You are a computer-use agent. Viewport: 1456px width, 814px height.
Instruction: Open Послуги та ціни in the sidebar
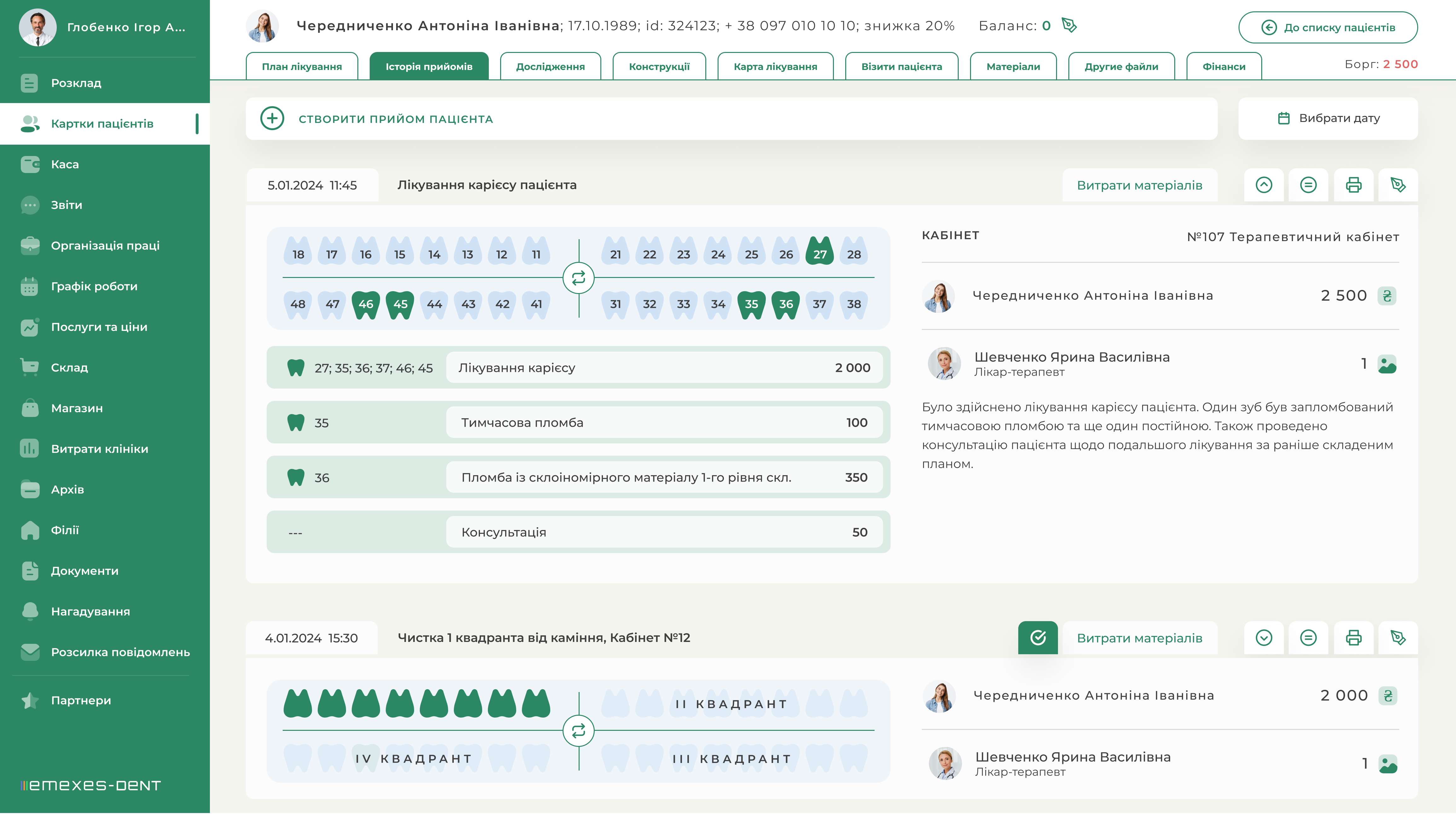(x=99, y=327)
